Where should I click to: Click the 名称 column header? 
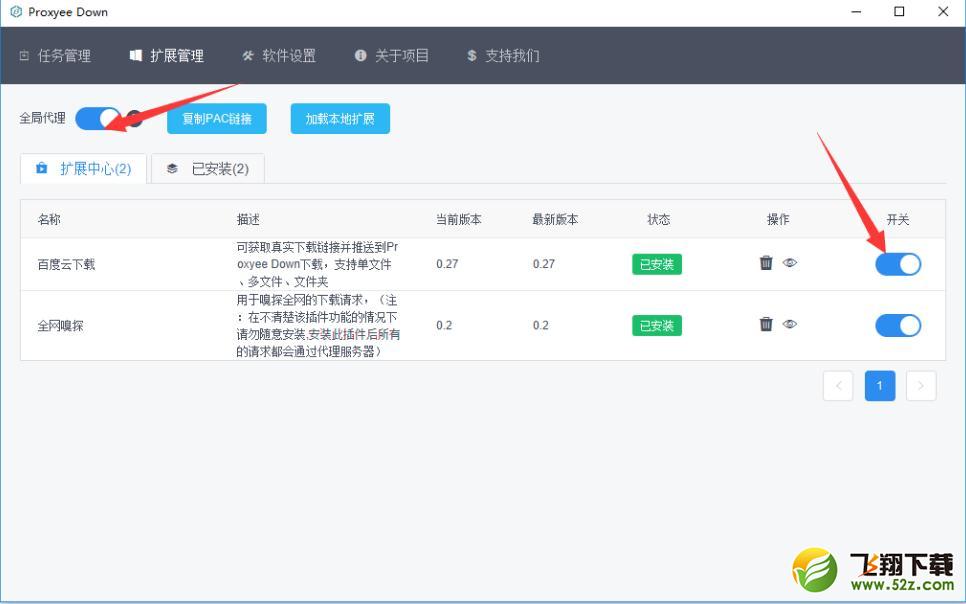49,219
